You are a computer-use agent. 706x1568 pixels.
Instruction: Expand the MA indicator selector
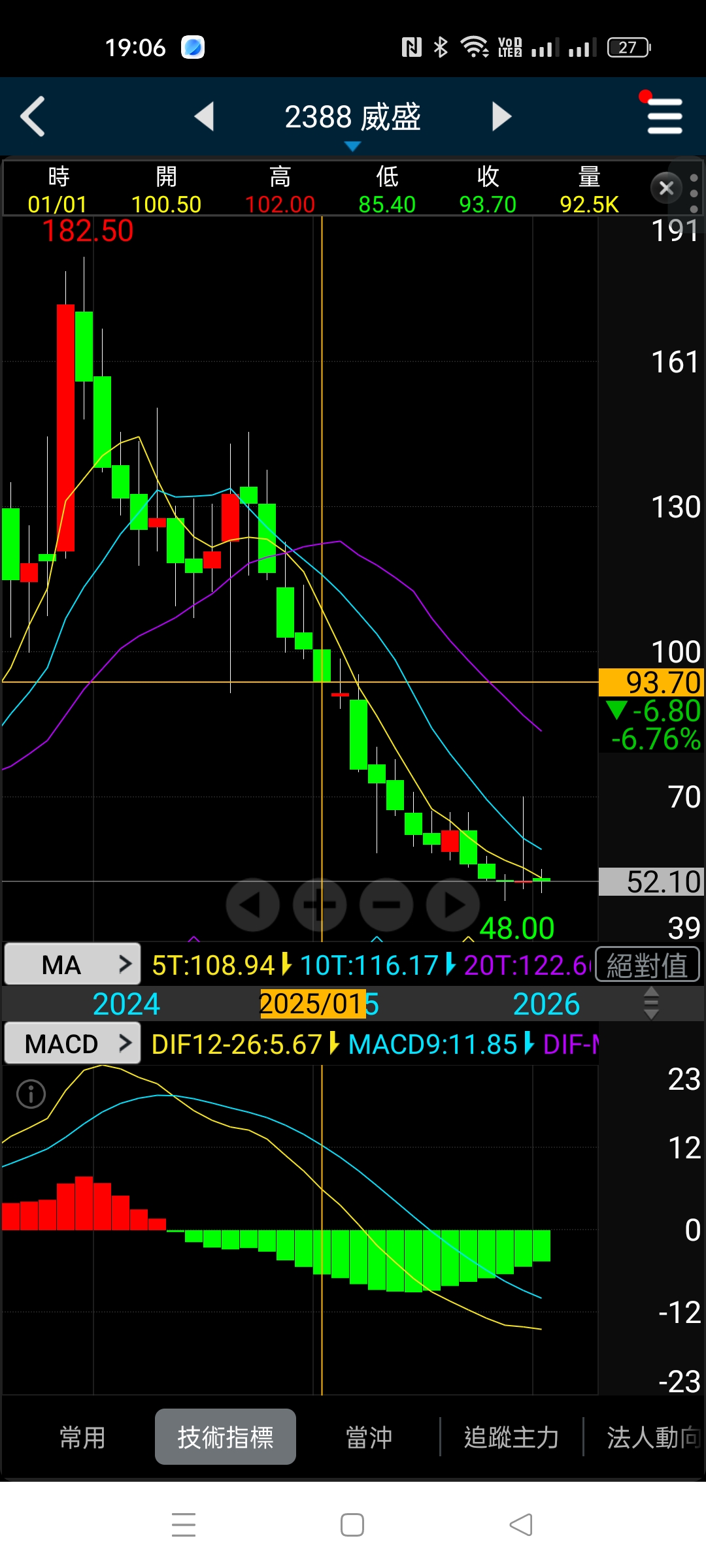coord(73,964)
